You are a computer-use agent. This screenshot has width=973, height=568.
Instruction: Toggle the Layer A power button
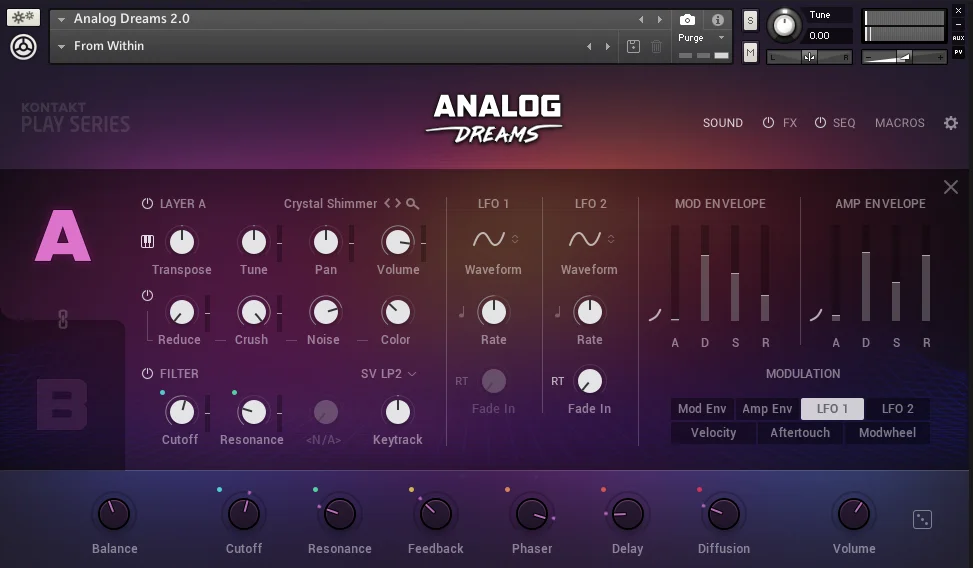click(147, 204)
